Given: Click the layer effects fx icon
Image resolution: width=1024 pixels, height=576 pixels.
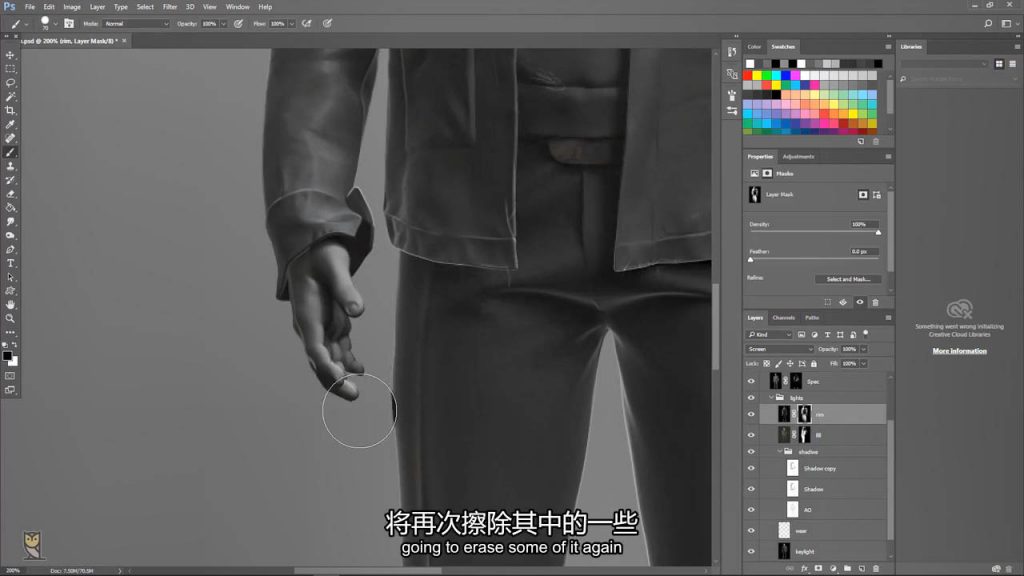Looking at the screenshot, I should pos(804,569).
